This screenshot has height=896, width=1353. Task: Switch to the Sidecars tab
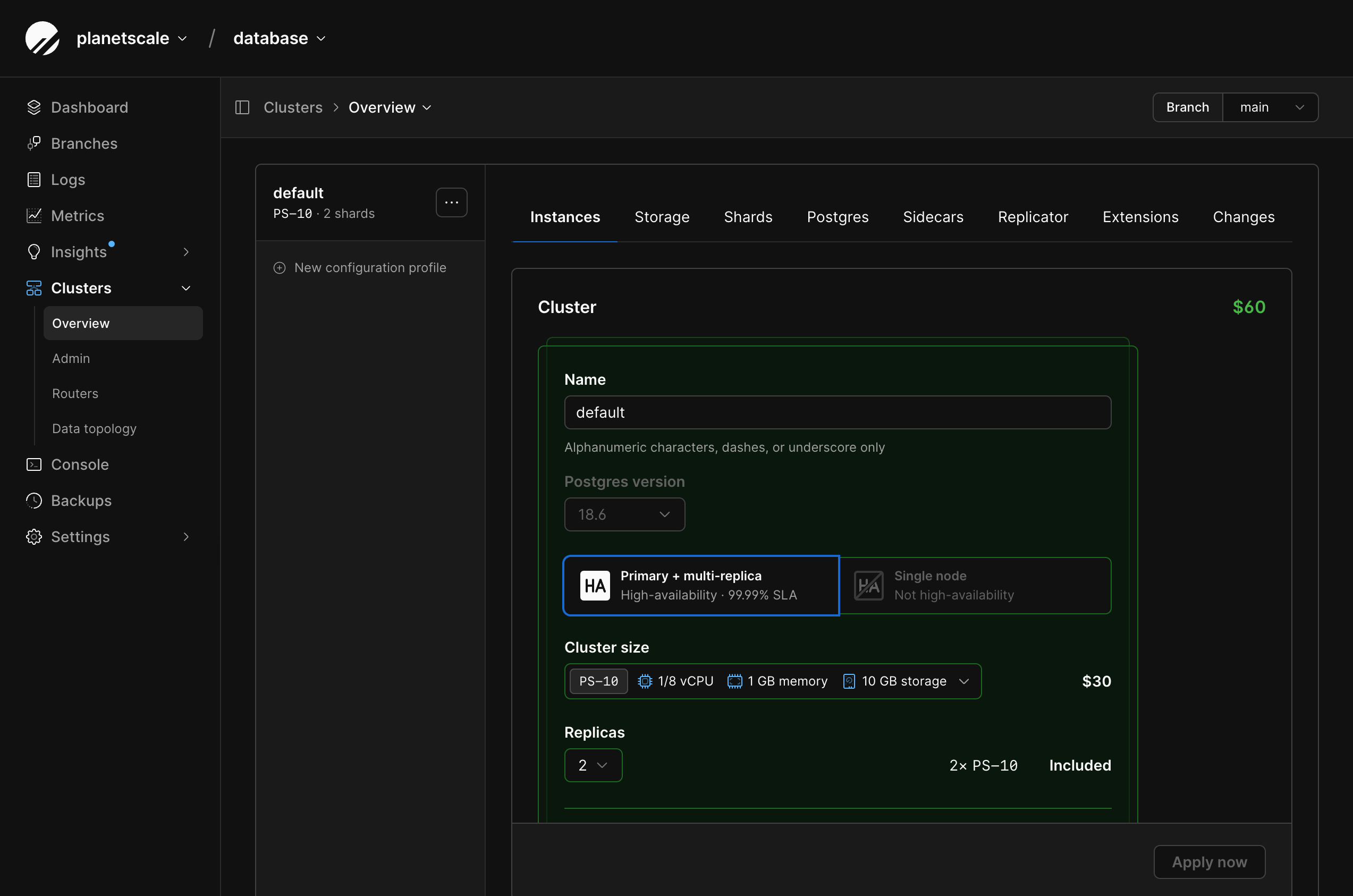tap(933, 217)
